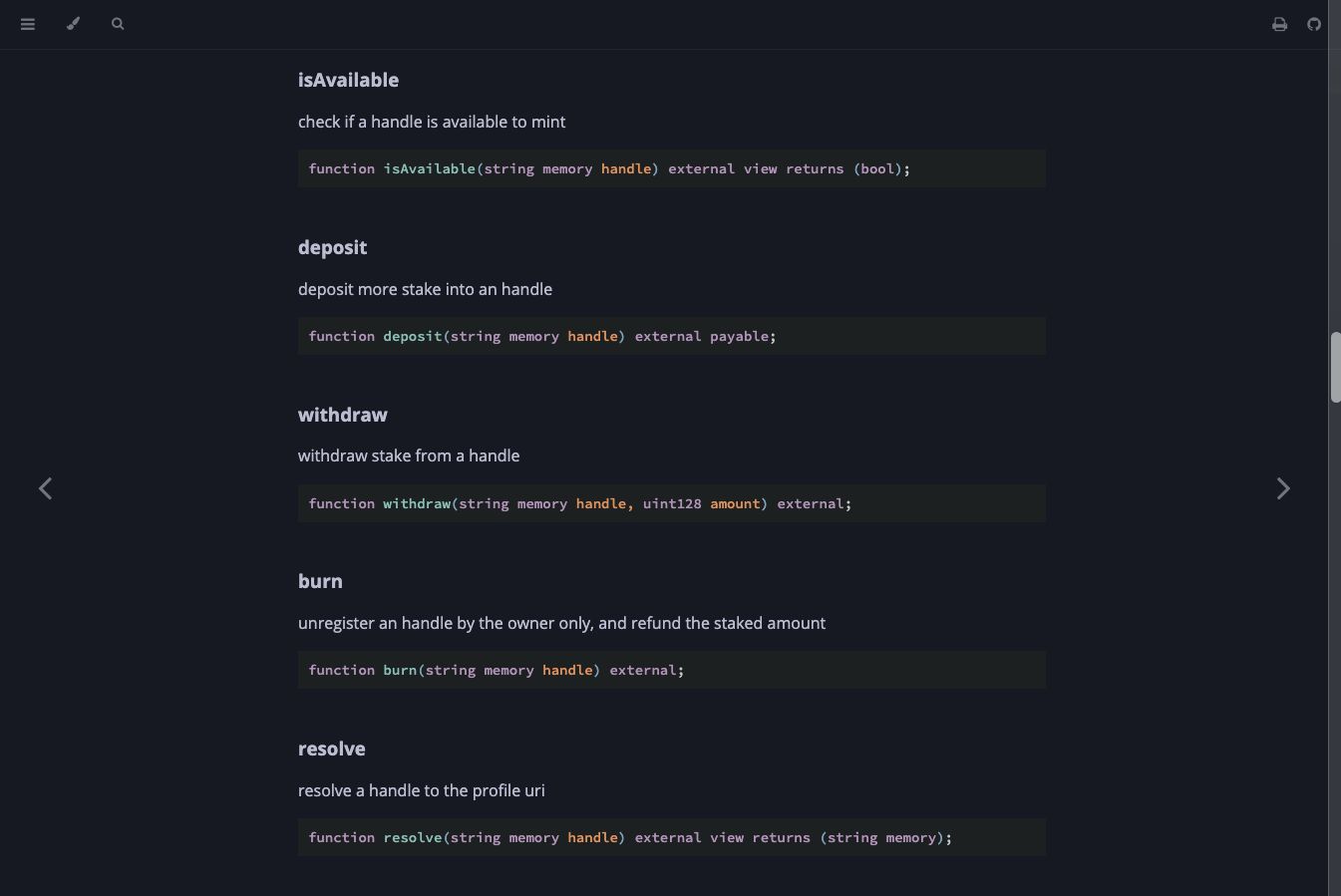Viewport: 1341px width, 896px height.
Task: Toggle the sidebar with hamburger icon
Action: [28, 24]
